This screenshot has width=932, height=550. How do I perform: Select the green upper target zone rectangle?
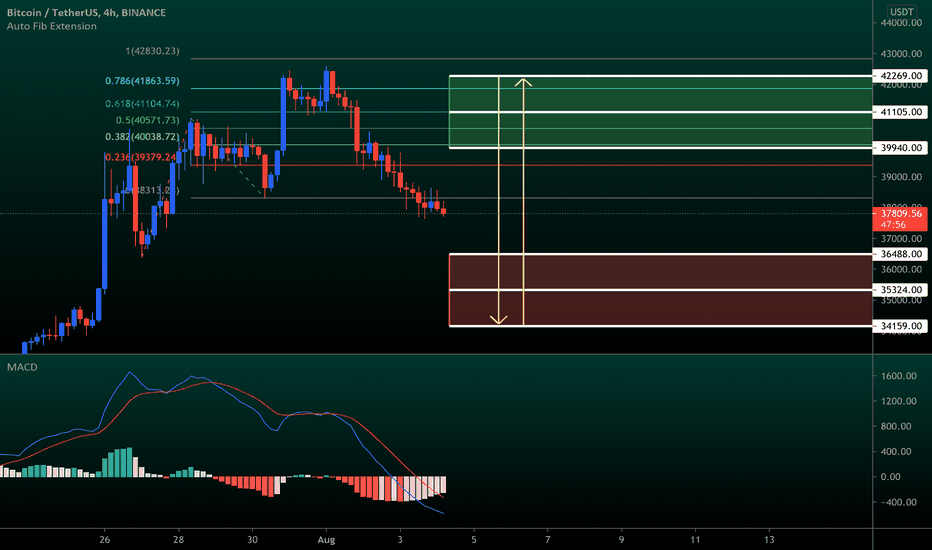click(x=660, y=112)
